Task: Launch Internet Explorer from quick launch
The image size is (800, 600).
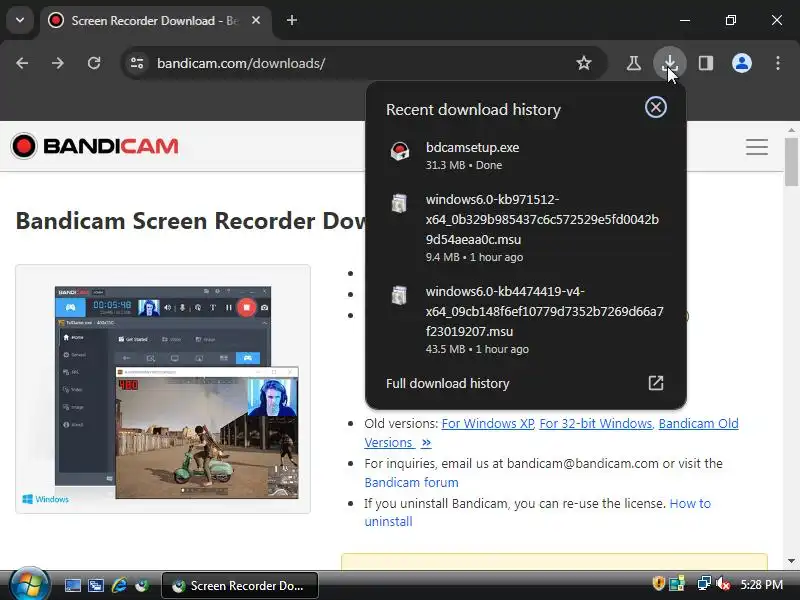Action: tap(119, 586)
